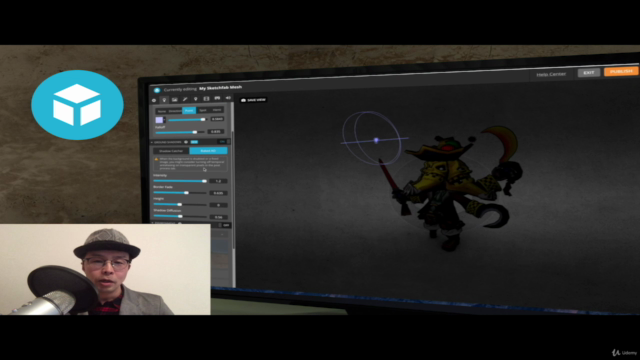Open the Help Center link
Image resolution: width=640 pixels, height=360 pixels.
551,74
